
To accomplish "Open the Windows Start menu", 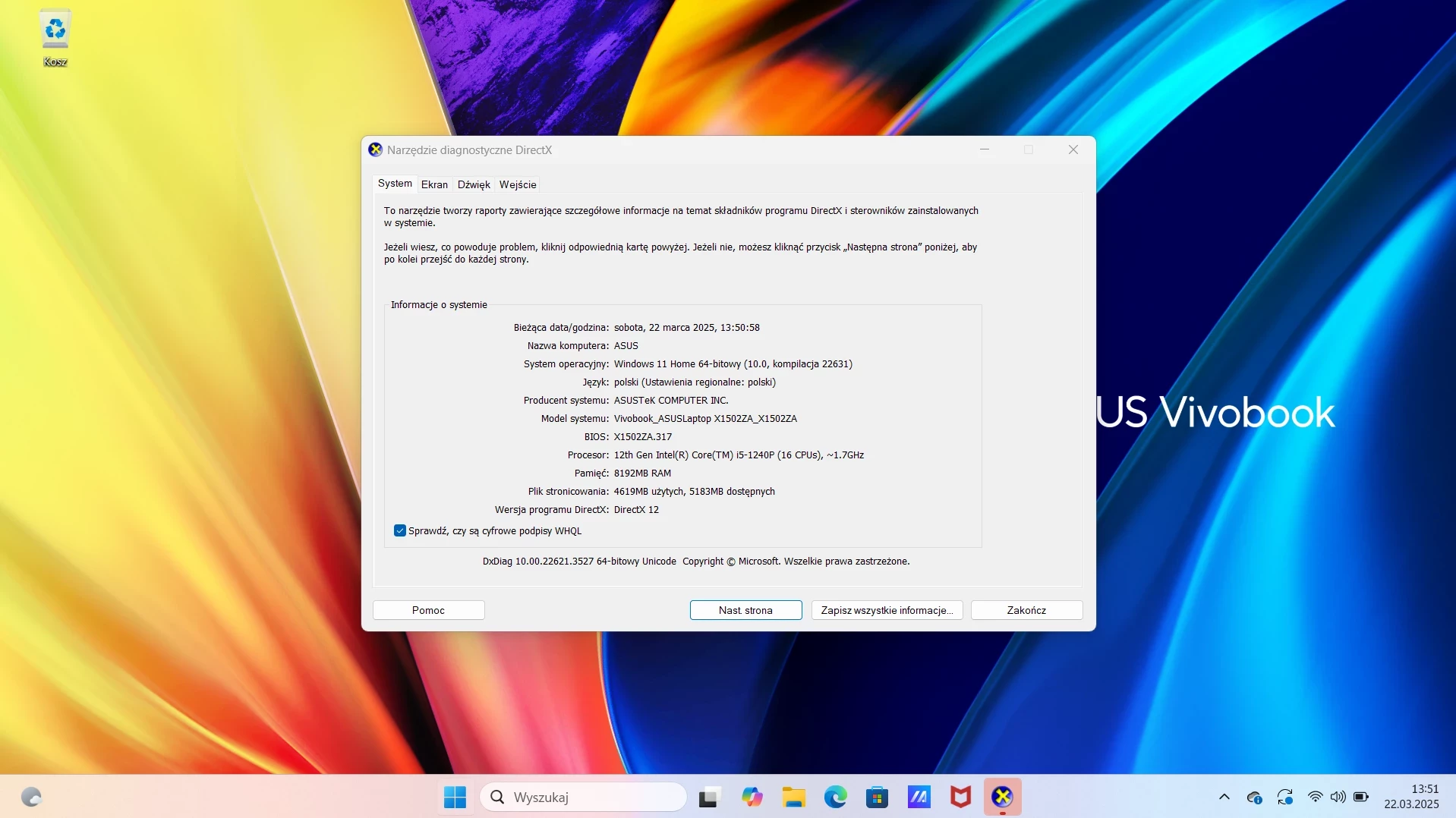I will [455, 797].
